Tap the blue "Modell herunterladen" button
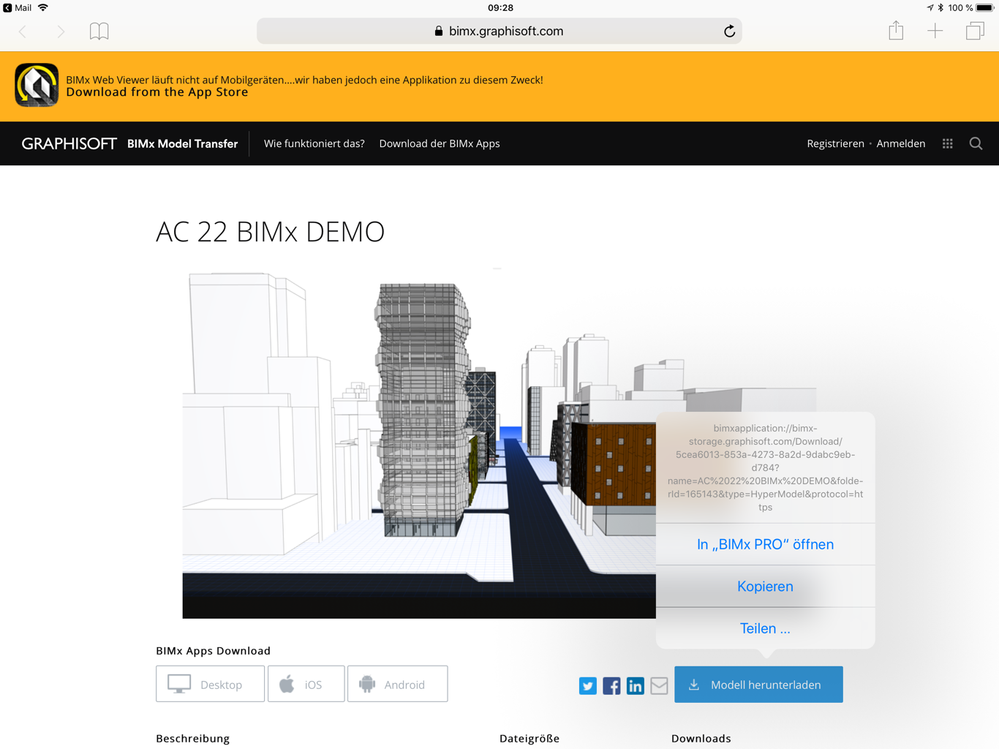The height and width of the screenshot is (749, 999). [x=758, y=684]
